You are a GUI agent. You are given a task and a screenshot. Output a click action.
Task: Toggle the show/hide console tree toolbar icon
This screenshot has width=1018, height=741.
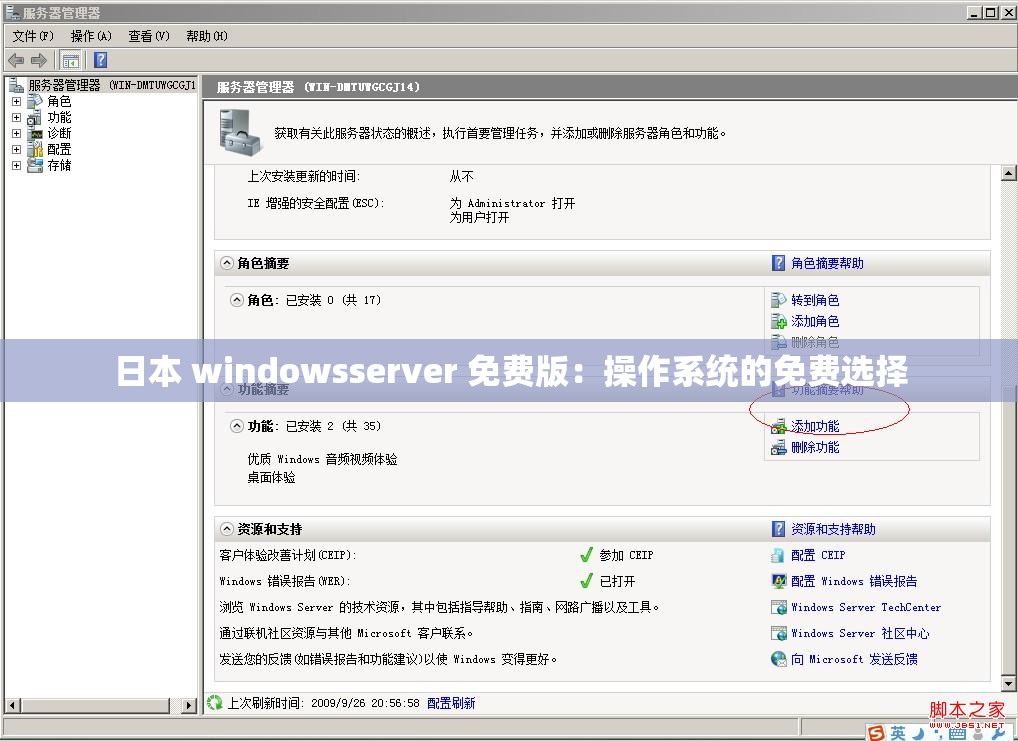(70, 60)
